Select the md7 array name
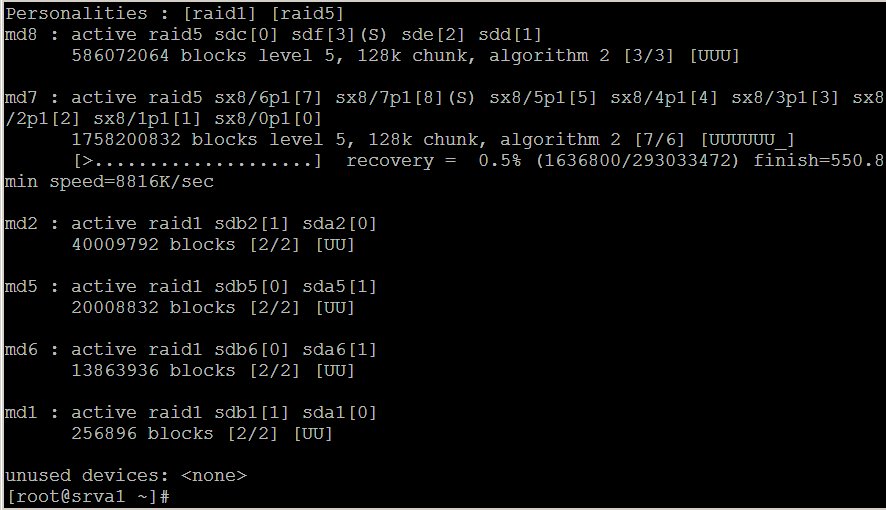 [x=21, y=98]
